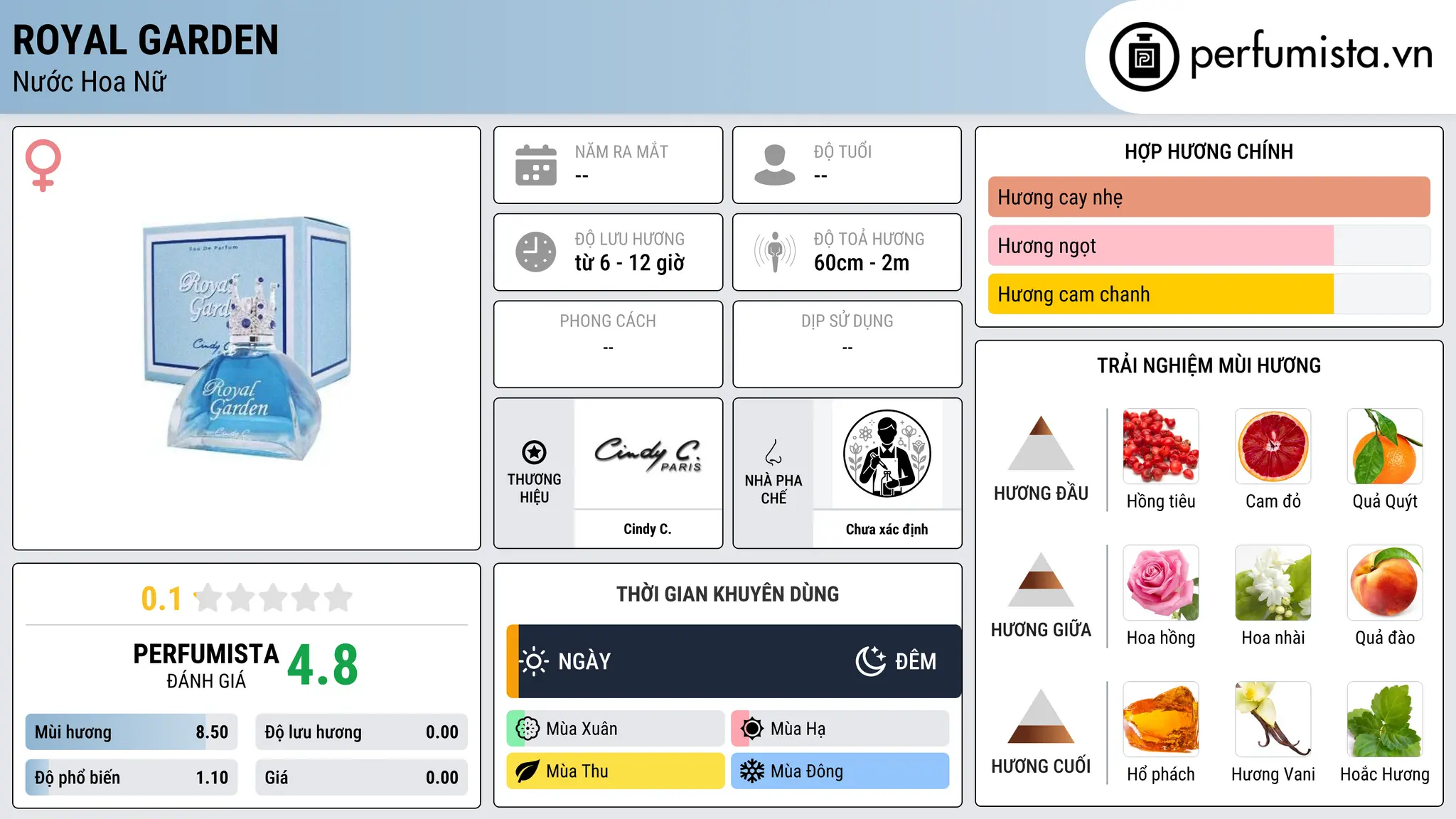Click the perfumer illustration above Chưa xác định

pyautogui.click(x=887, y=454)
